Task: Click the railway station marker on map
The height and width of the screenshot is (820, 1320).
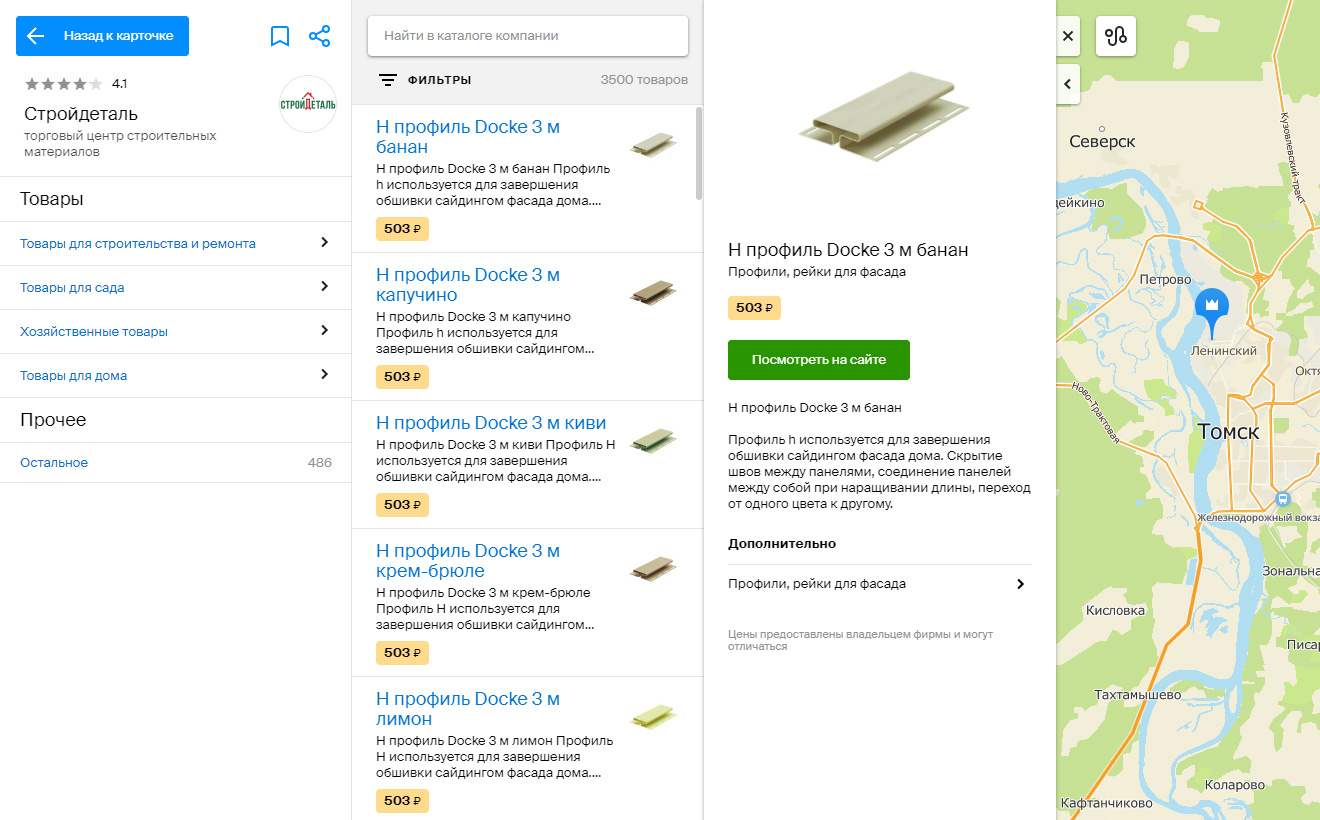Action: (x=1283, y=498)
